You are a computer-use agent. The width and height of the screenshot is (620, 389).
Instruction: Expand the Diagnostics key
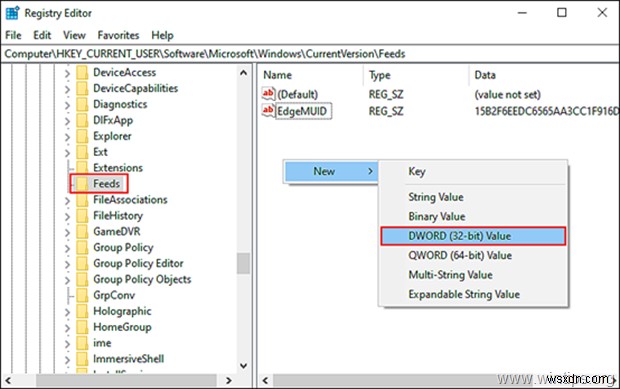tap(67, 105)
